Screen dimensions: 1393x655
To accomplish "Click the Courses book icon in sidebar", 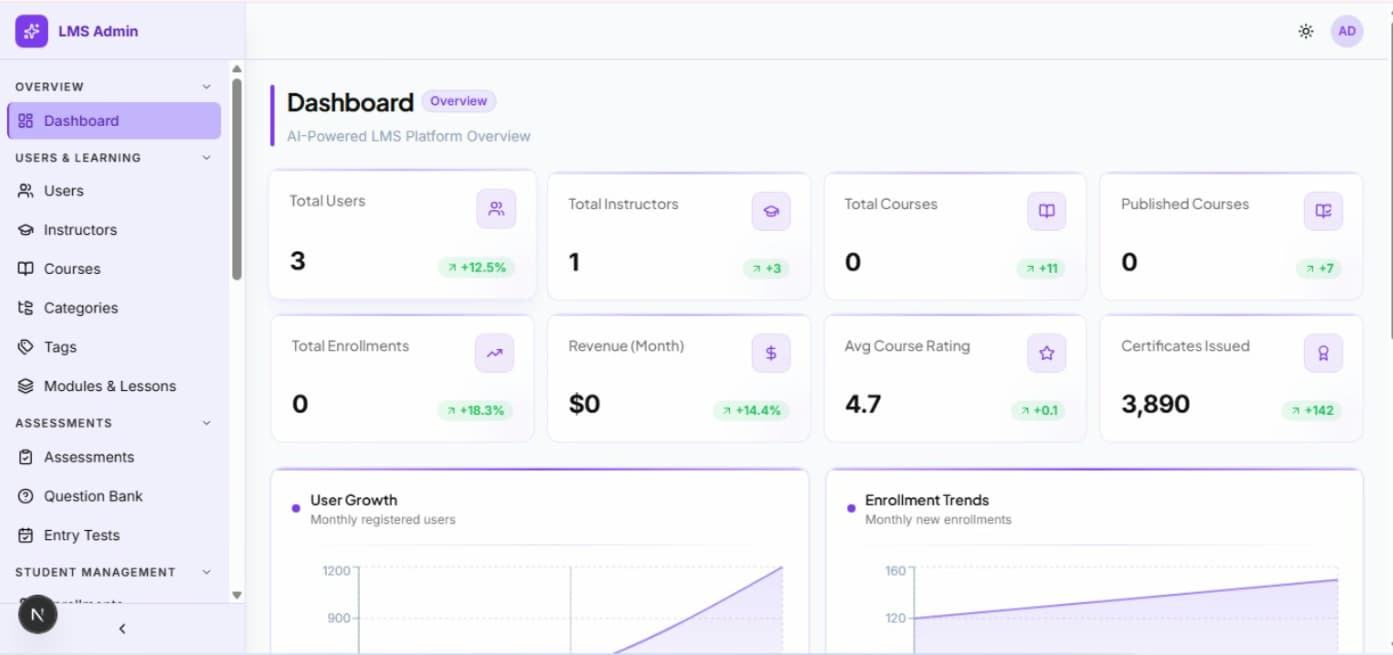I will (x=26, y=269).
